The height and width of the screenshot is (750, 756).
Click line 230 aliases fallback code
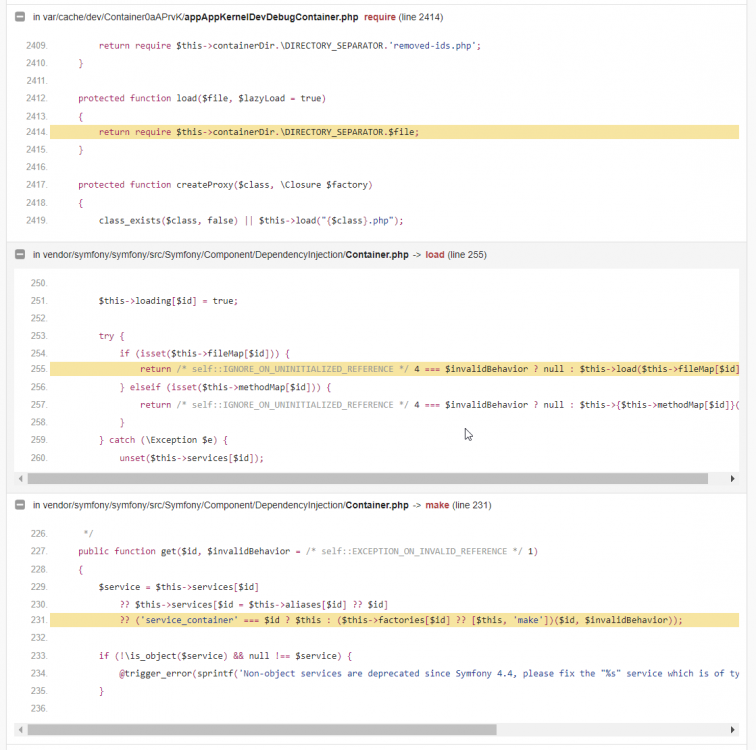coord(254,605)
